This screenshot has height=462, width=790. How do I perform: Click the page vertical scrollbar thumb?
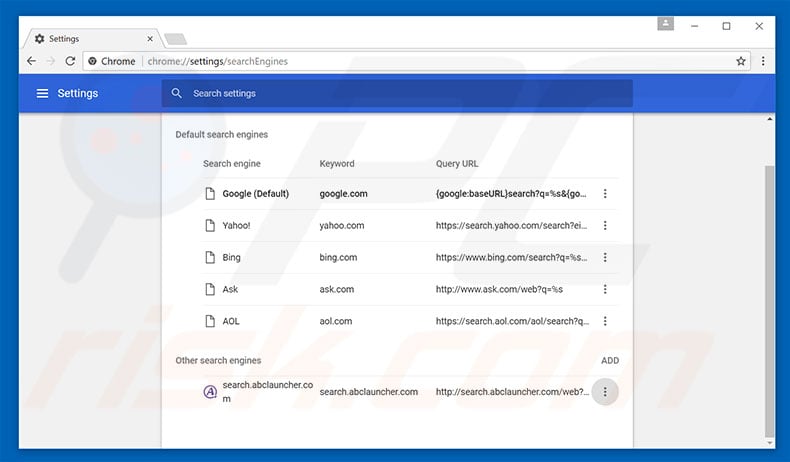coord(769,301)
